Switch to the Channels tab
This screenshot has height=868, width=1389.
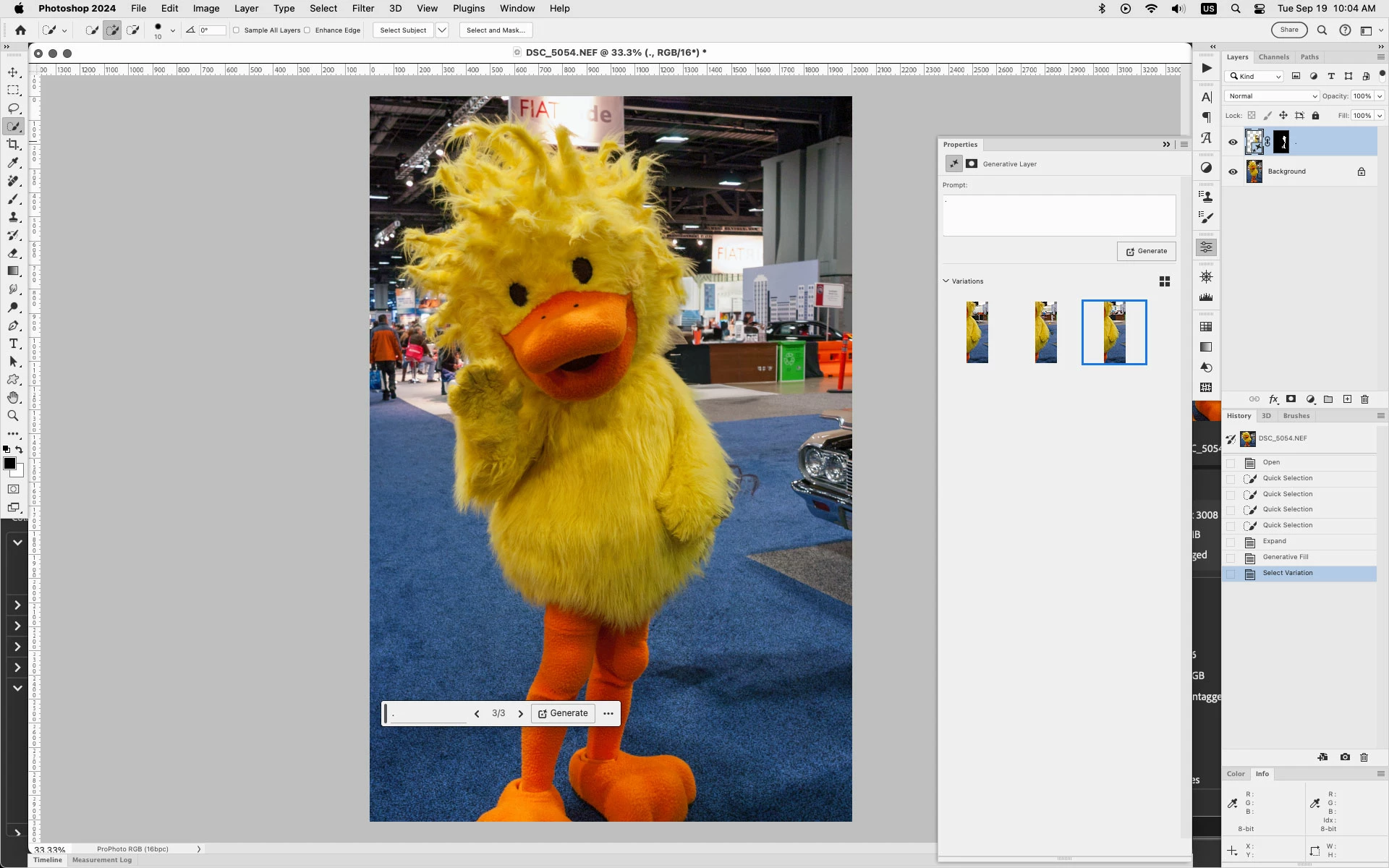(1273, 57)
